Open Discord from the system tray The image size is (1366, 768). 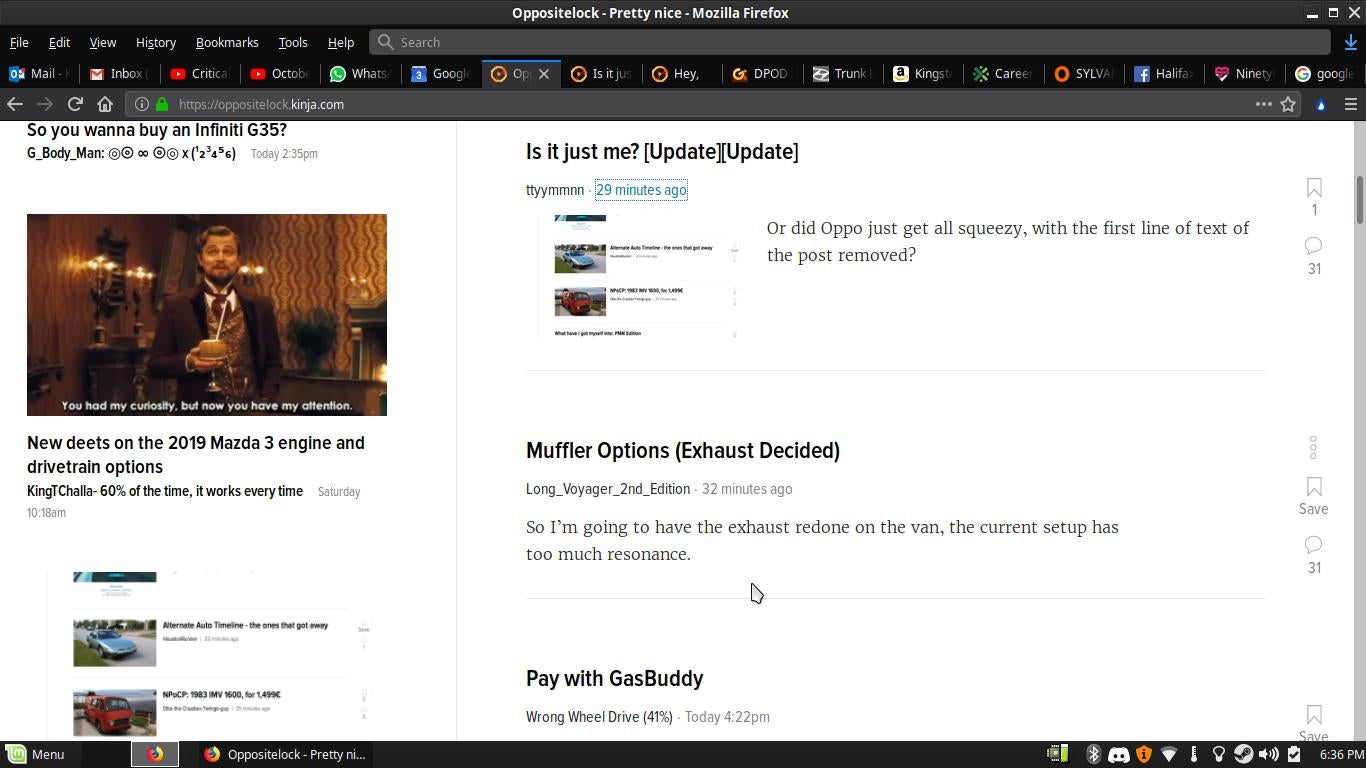(1119, 754)
